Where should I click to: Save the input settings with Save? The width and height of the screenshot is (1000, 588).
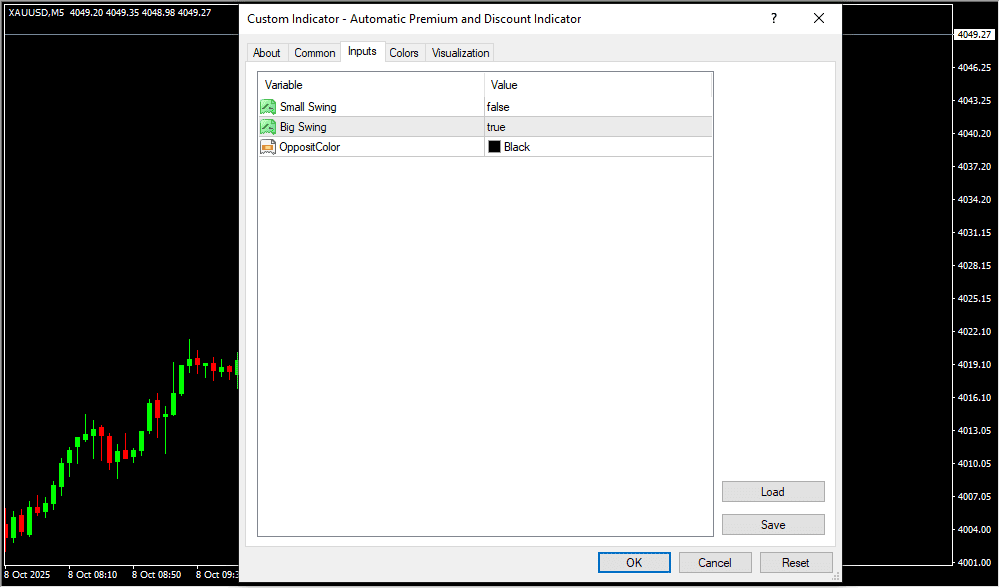(x=773, y=525)
